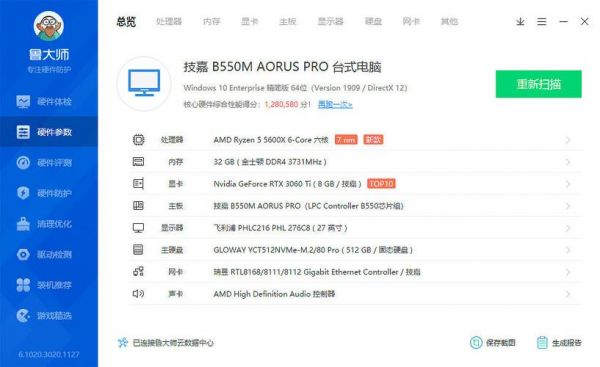Switch to the 网卡 tab
The height and width of the screenshot is (367, 600).
click(411, 21)
